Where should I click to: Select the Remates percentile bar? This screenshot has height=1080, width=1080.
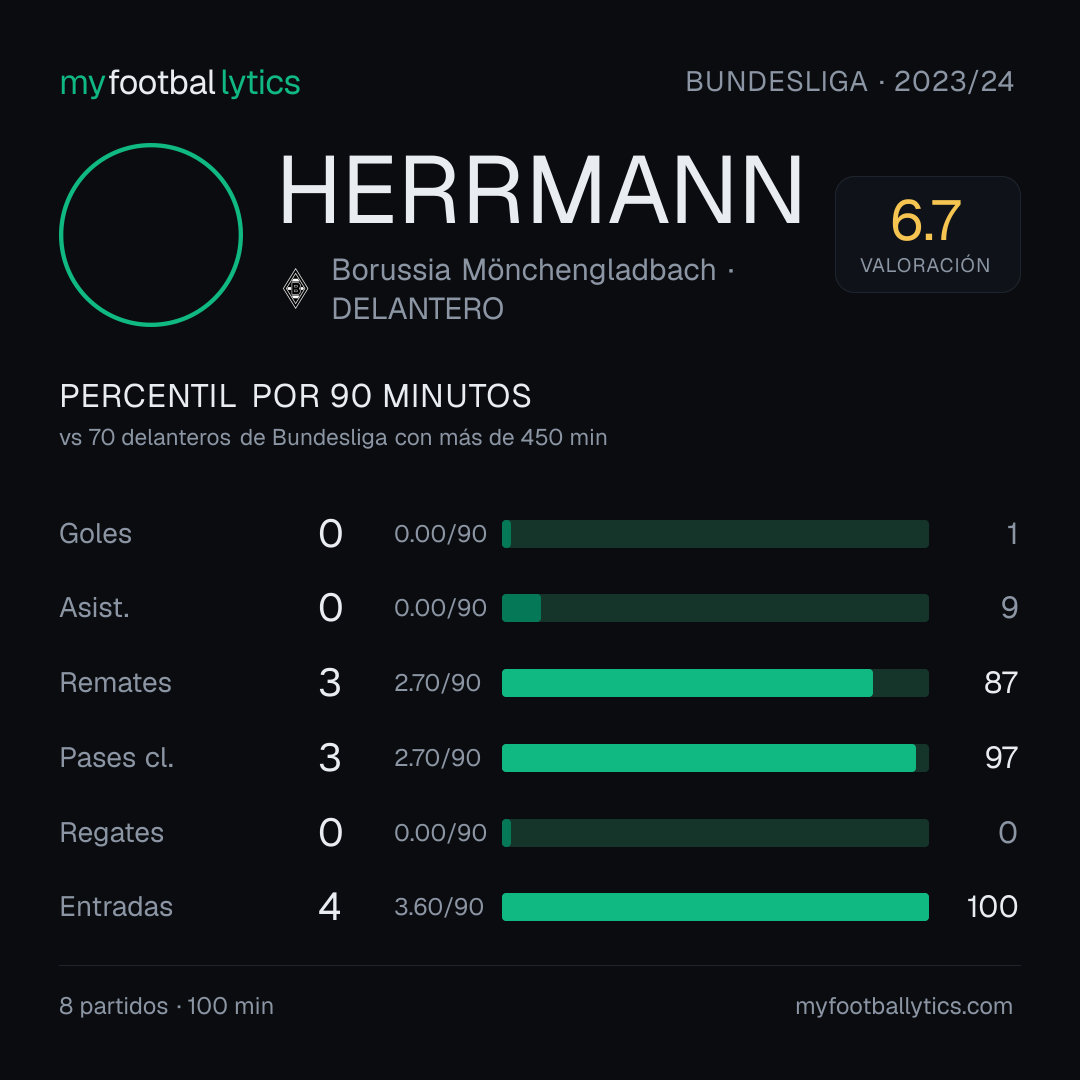[715, 683]
